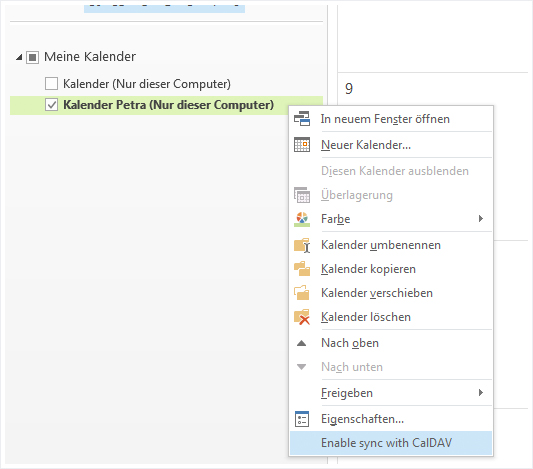Screen dimensions: 533x469
Task: Uncheck the Kalender Petra checkbox
Action: point(51,105)
